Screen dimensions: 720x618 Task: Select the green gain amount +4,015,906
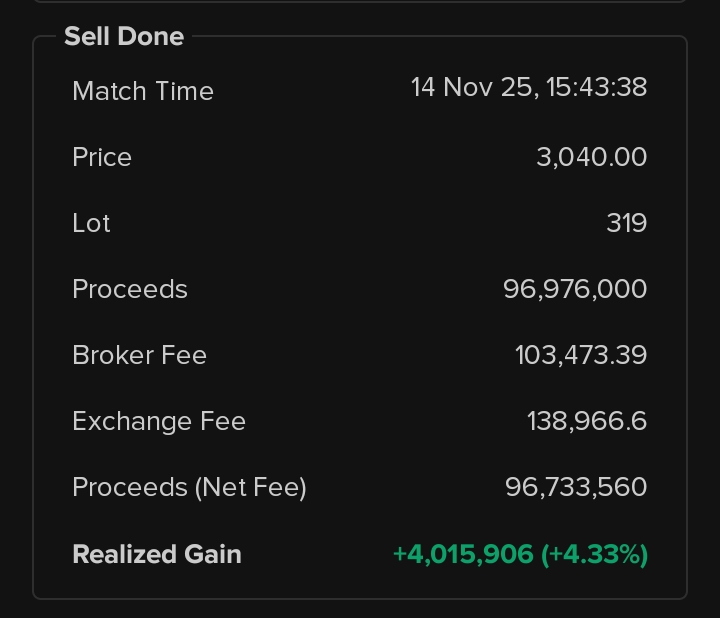click(463, 554)
